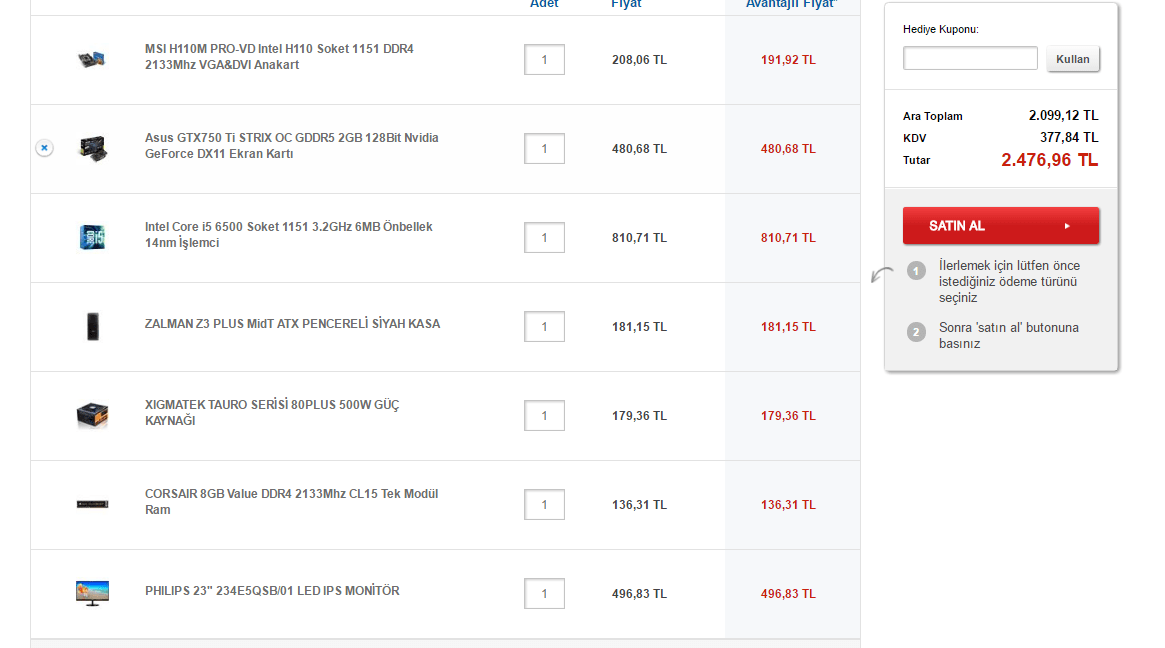Click the Corsair 8GB RAM thumbnail

[x=92, y=504]
